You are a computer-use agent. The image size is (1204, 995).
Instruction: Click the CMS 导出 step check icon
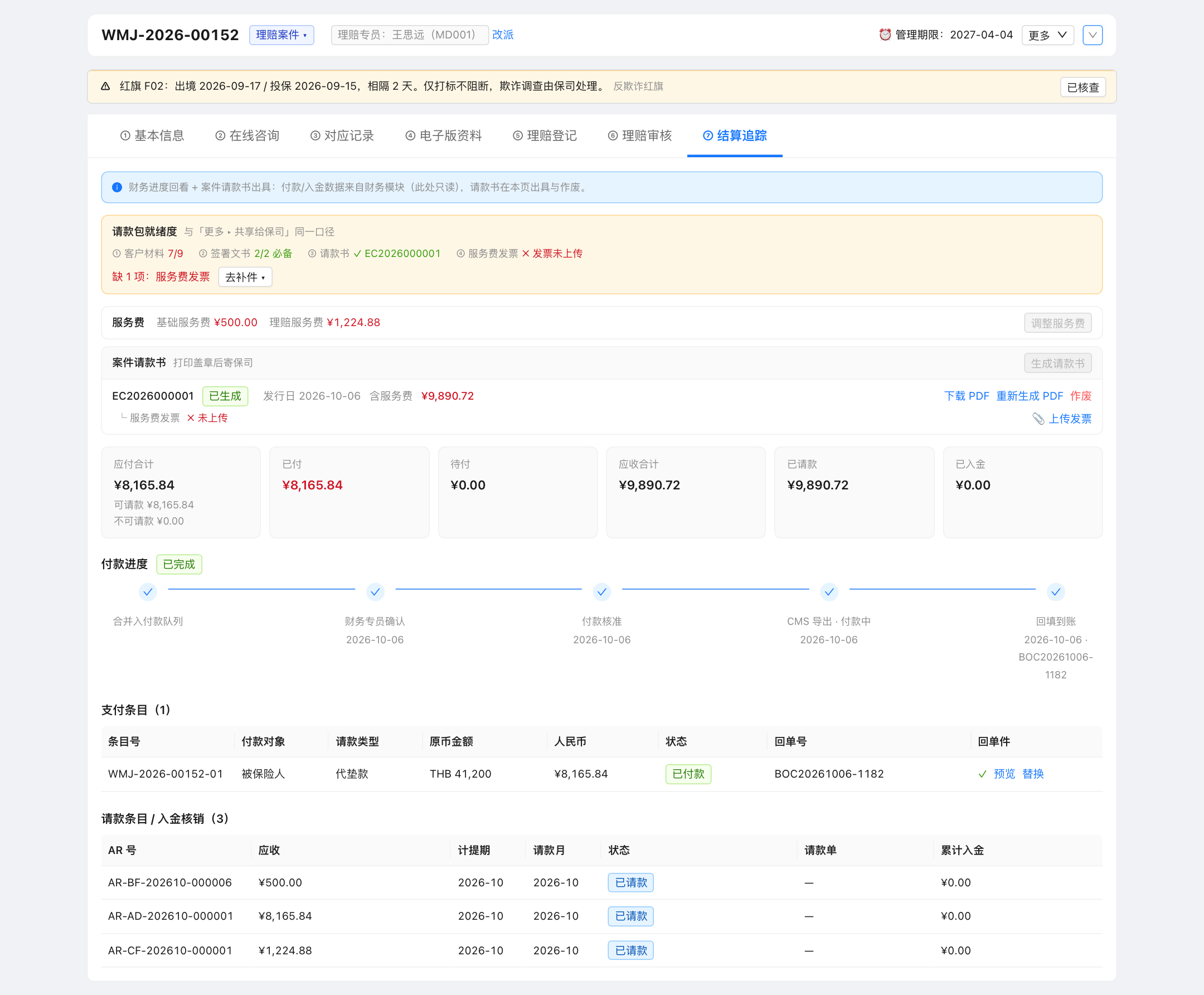(829, 591)
